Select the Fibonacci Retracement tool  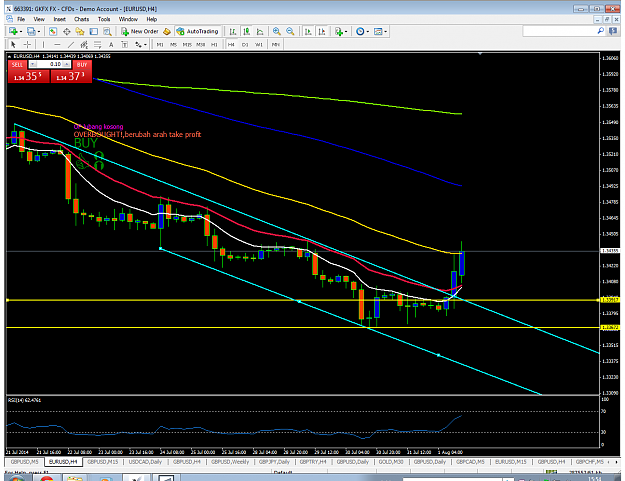pos(98,45)
